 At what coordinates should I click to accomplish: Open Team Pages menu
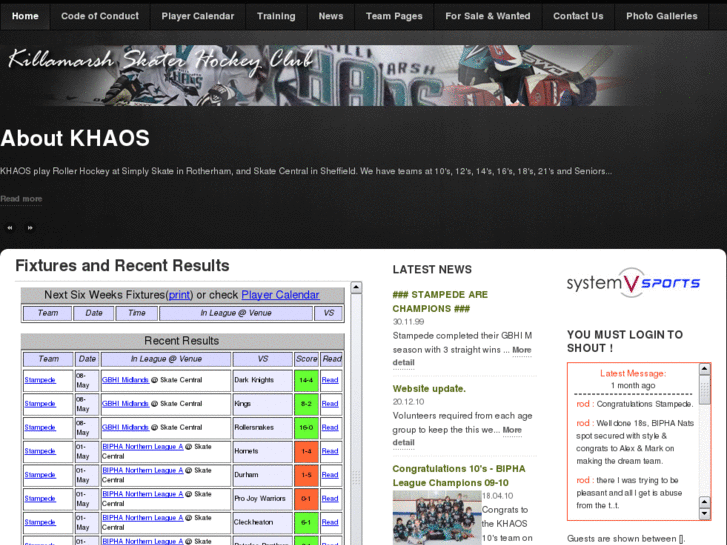[x=394, y=16]
